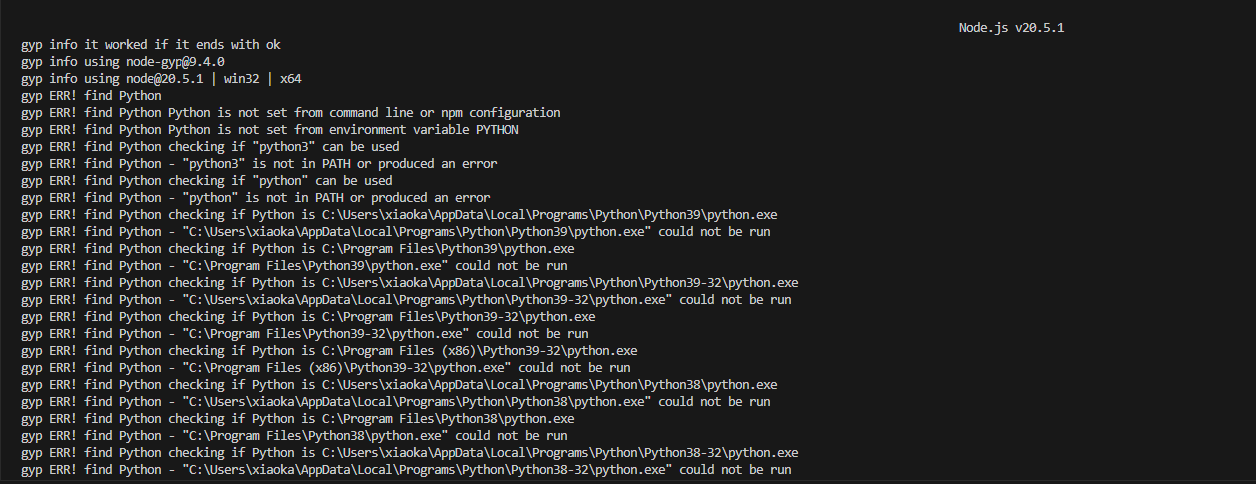Click the win32 platform text
1256x484 pixels.
tap(246, 79)
